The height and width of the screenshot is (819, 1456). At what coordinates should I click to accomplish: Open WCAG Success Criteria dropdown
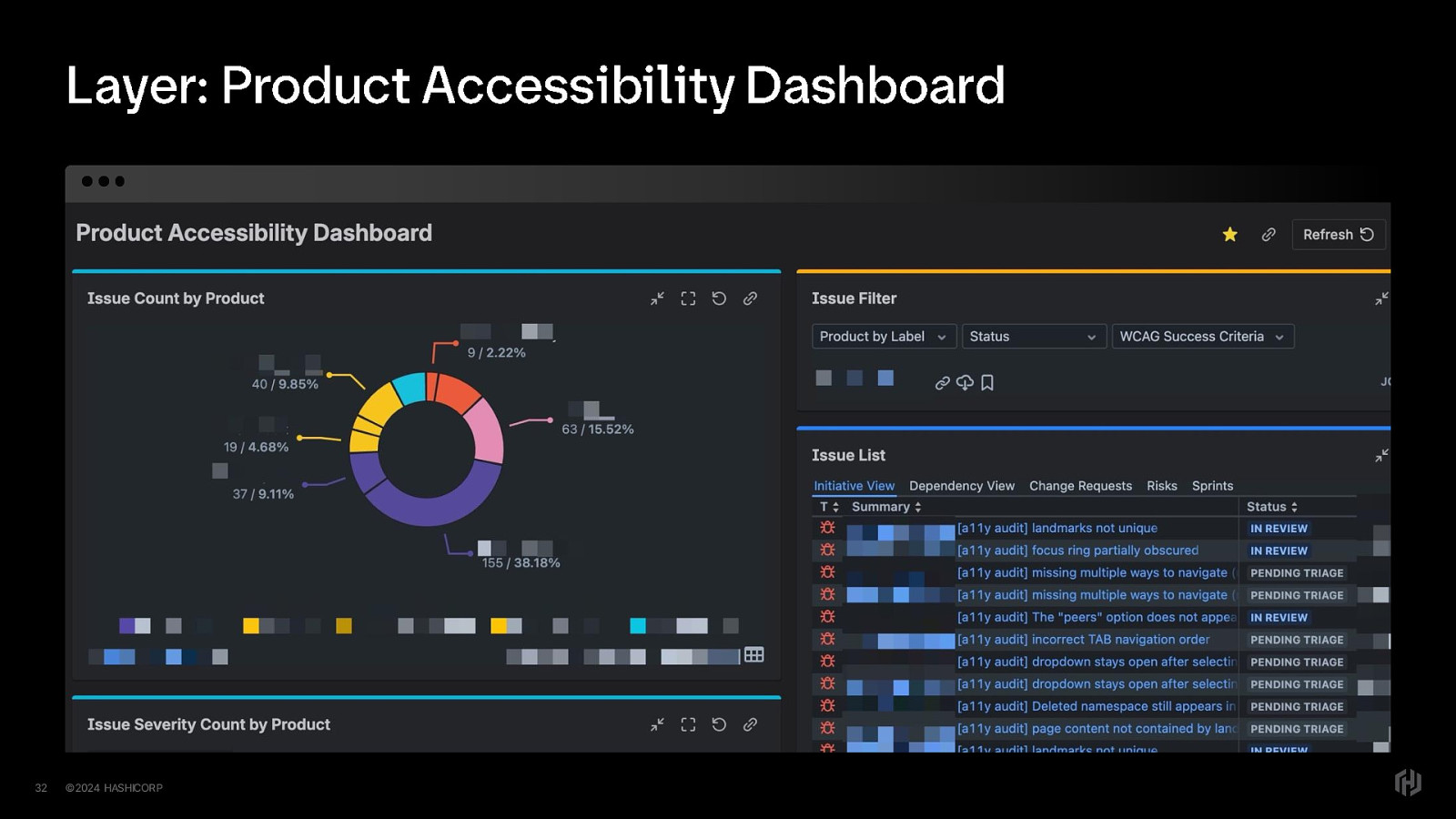tap(1201, 337)
